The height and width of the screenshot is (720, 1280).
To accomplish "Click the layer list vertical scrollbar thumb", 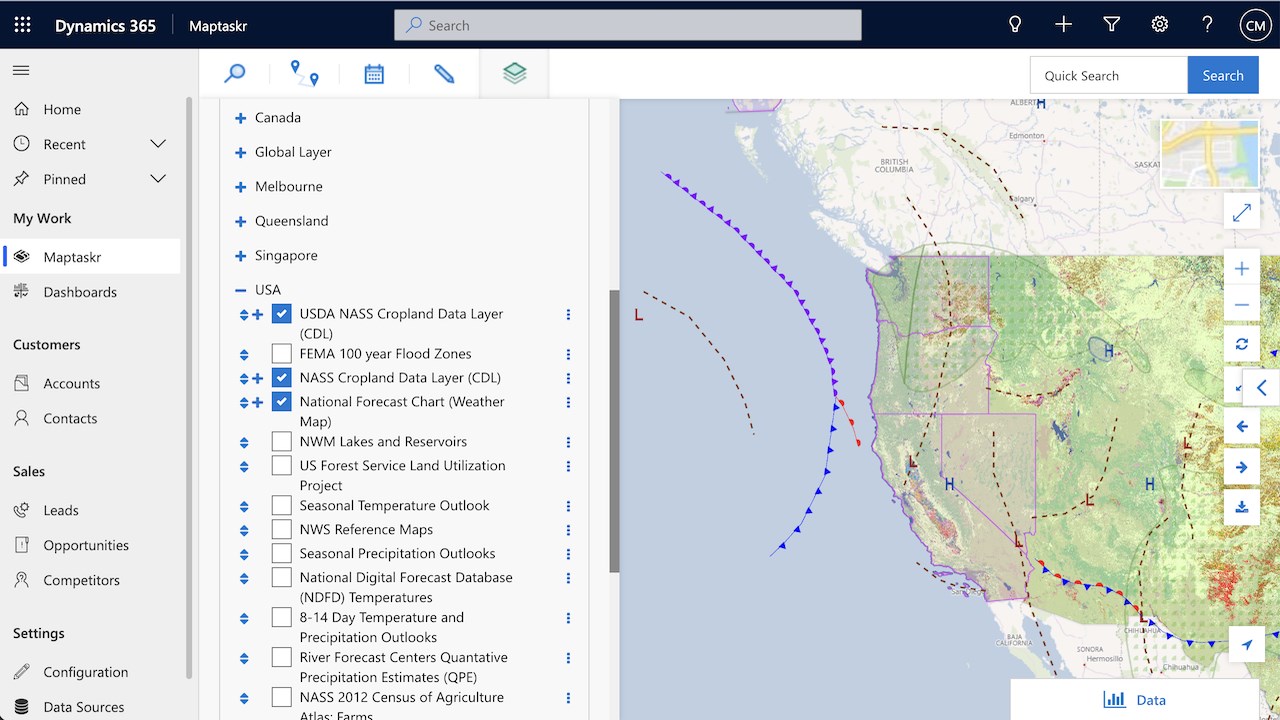I will pyautogui.click(x=614, y=431).
